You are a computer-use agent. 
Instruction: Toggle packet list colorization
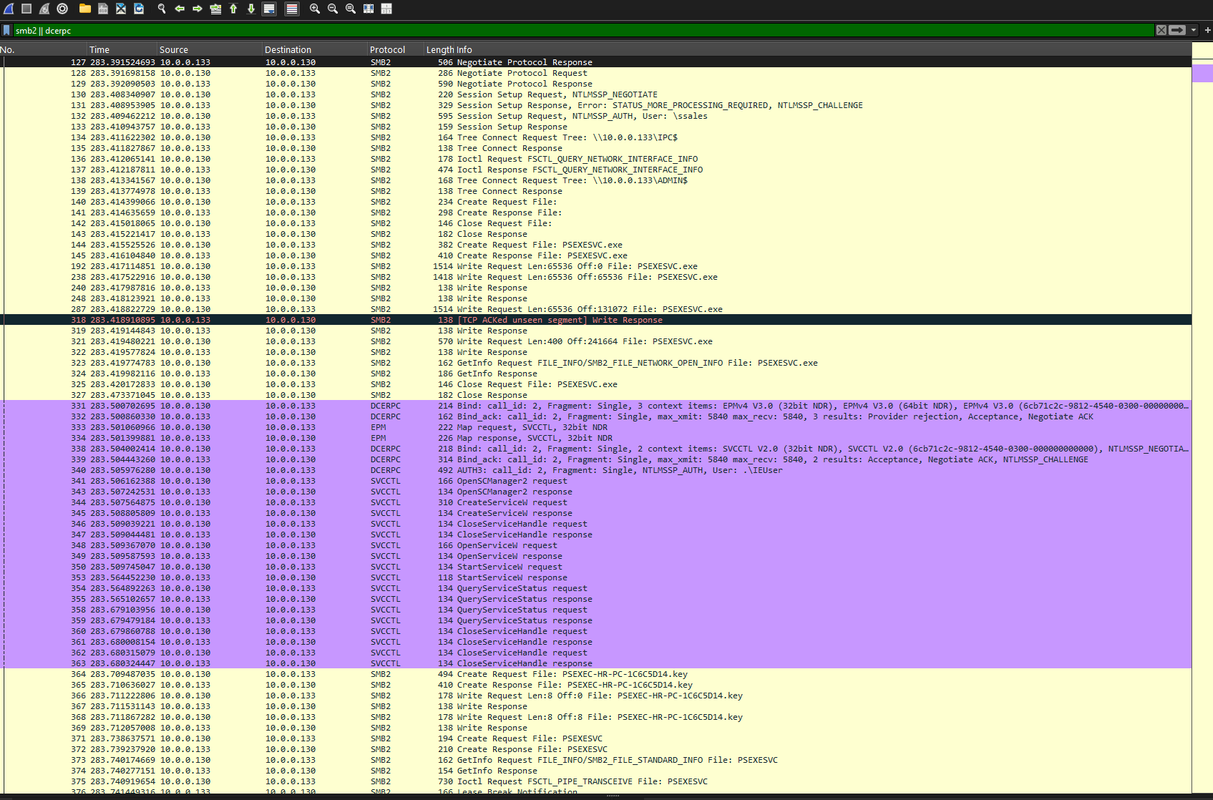click(x=292, y=8)
